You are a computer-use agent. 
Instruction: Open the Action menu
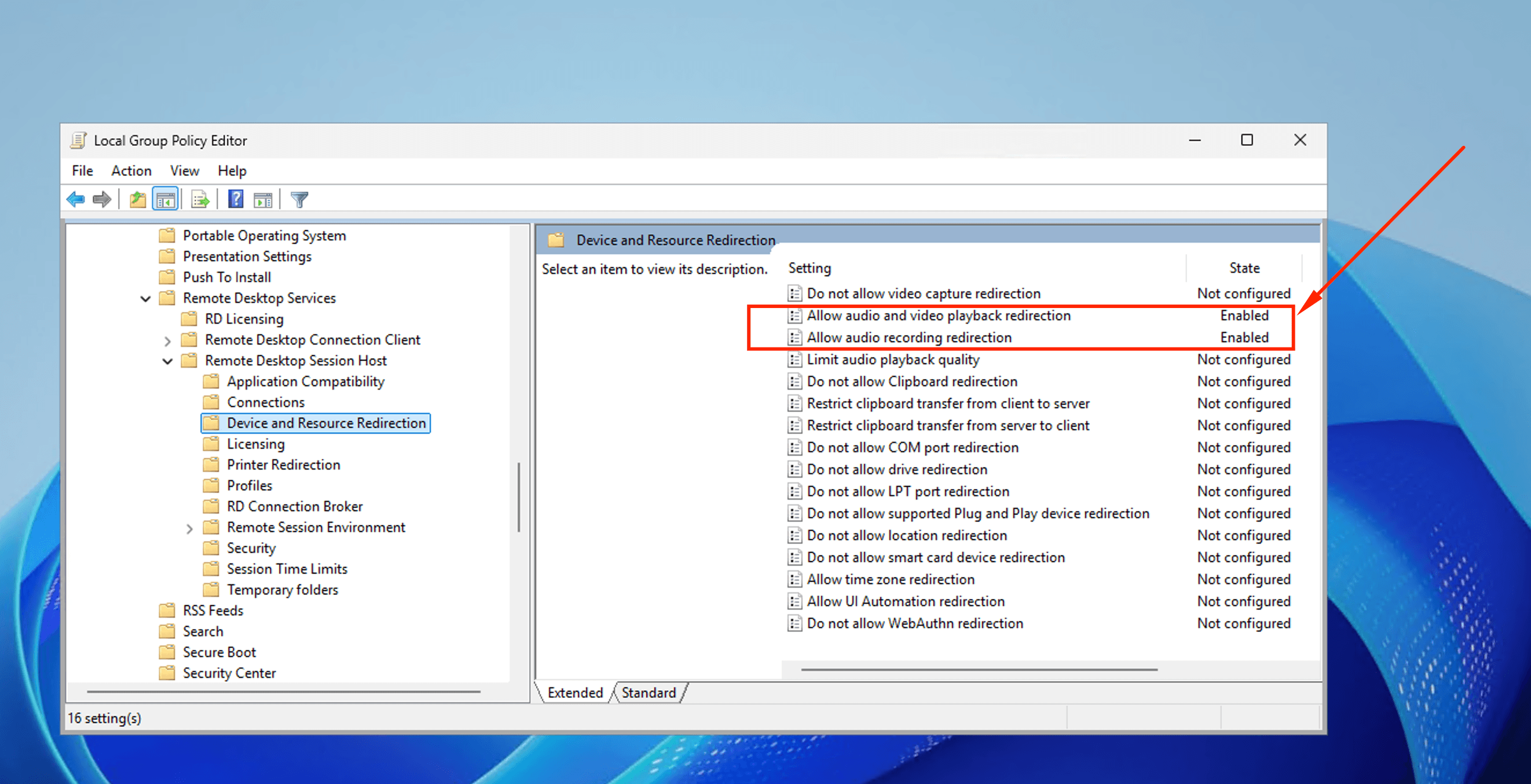click(131, 171)
